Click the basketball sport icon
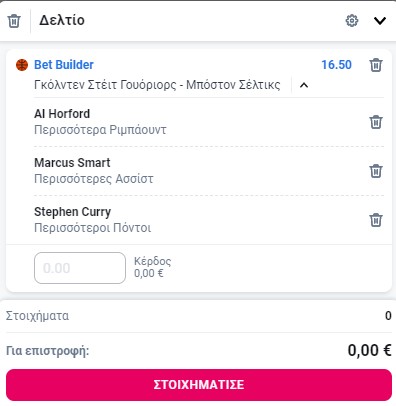 tap(22, 65)
